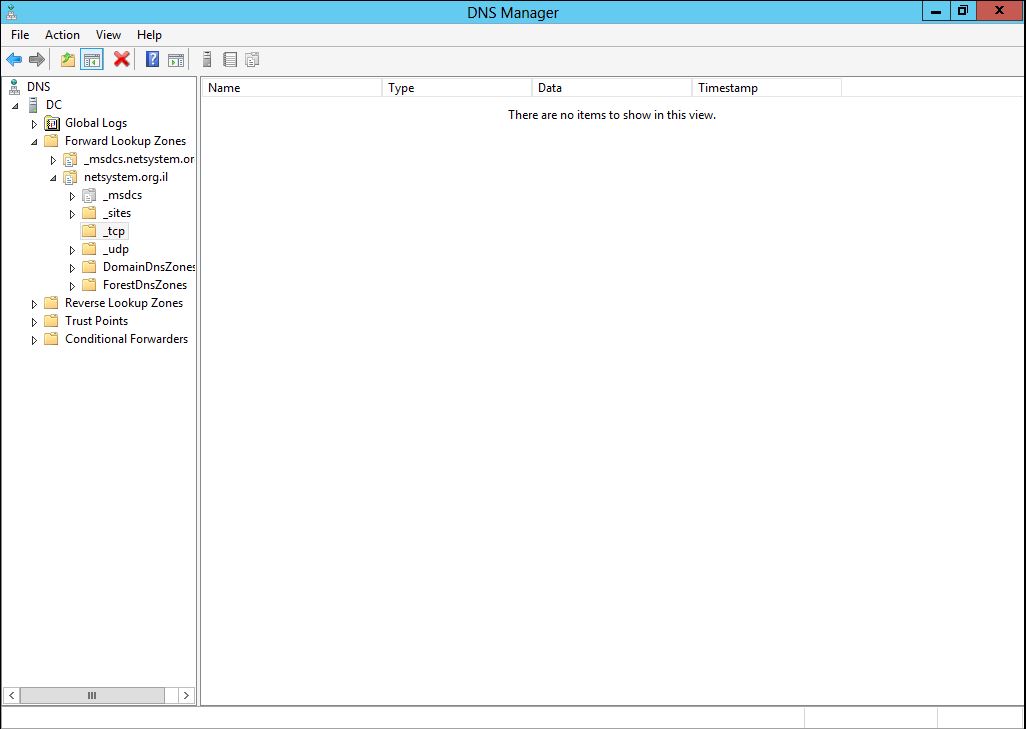Click the new server toolbar icon
Viewport: 1026px width, 729px height.
pos(207,60)
